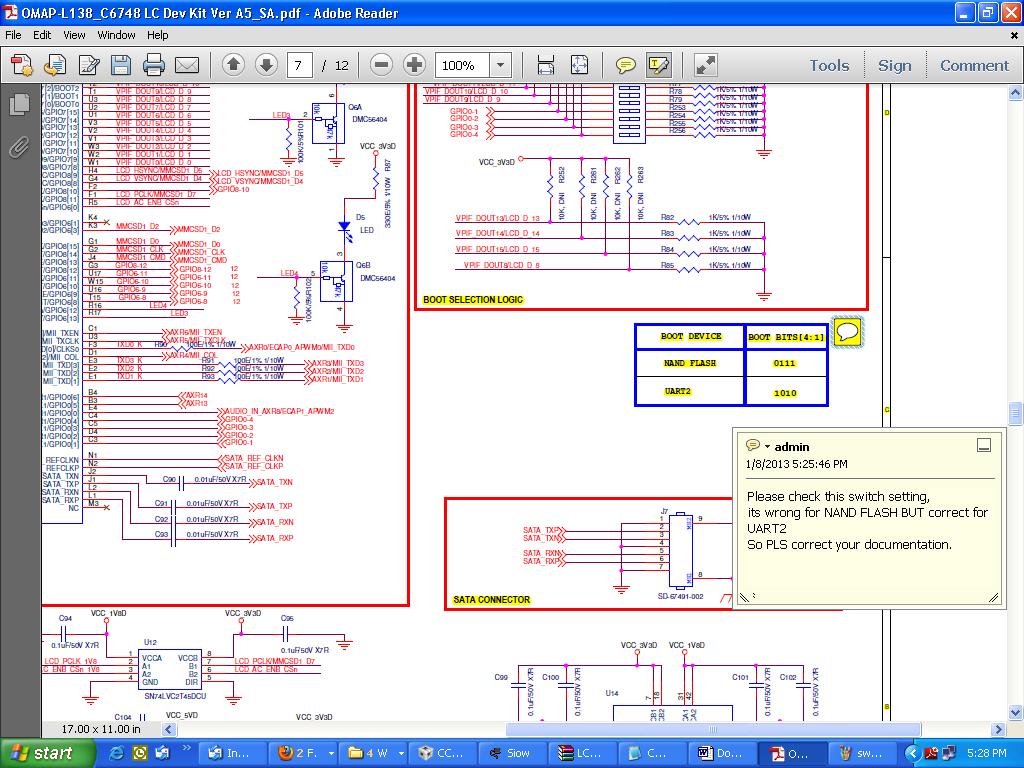Screen dimensions: 1024x768
Task: Click scroll up arrow
Action: click(1016, 93)
